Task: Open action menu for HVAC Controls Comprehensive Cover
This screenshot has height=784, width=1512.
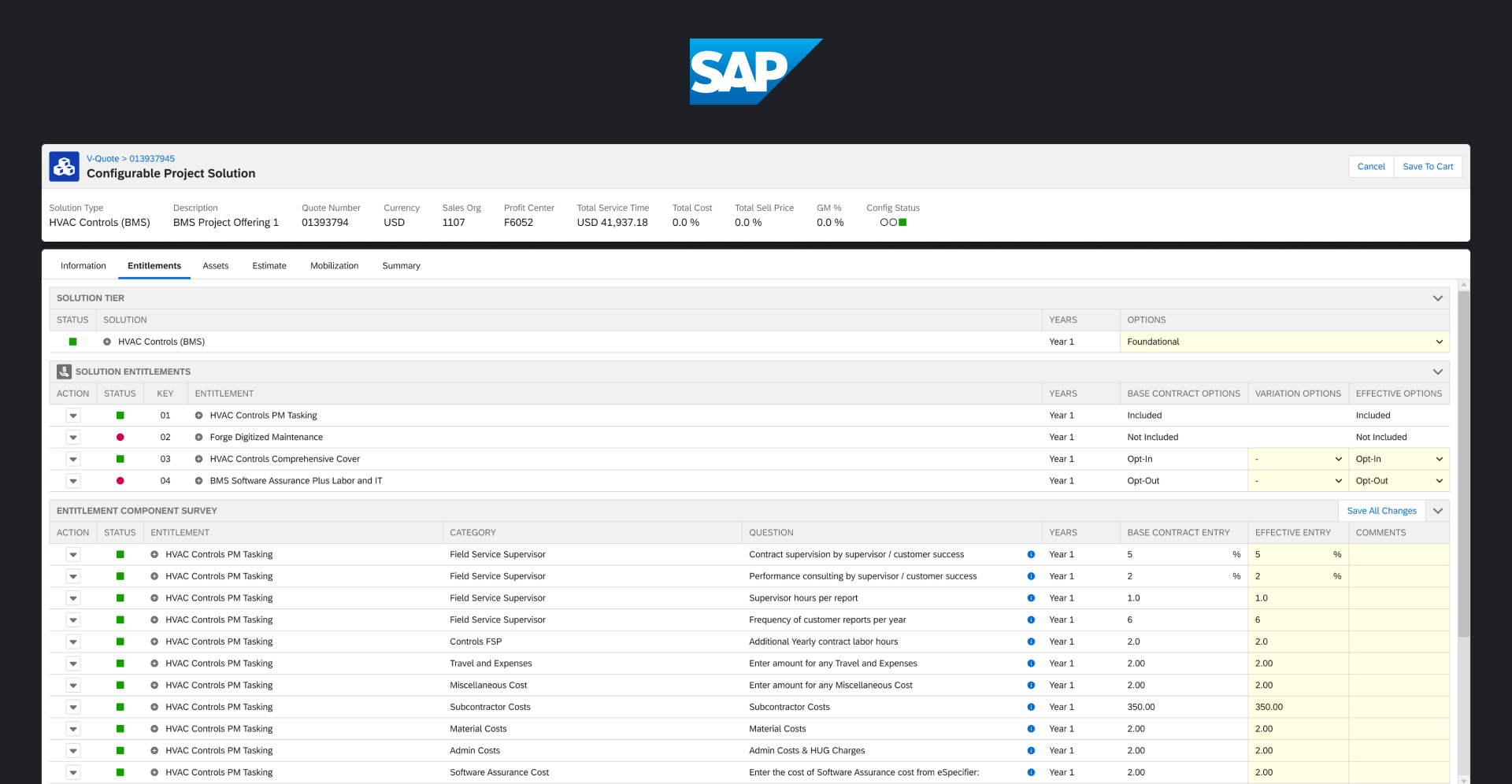Action: click(x=73, y=459)
